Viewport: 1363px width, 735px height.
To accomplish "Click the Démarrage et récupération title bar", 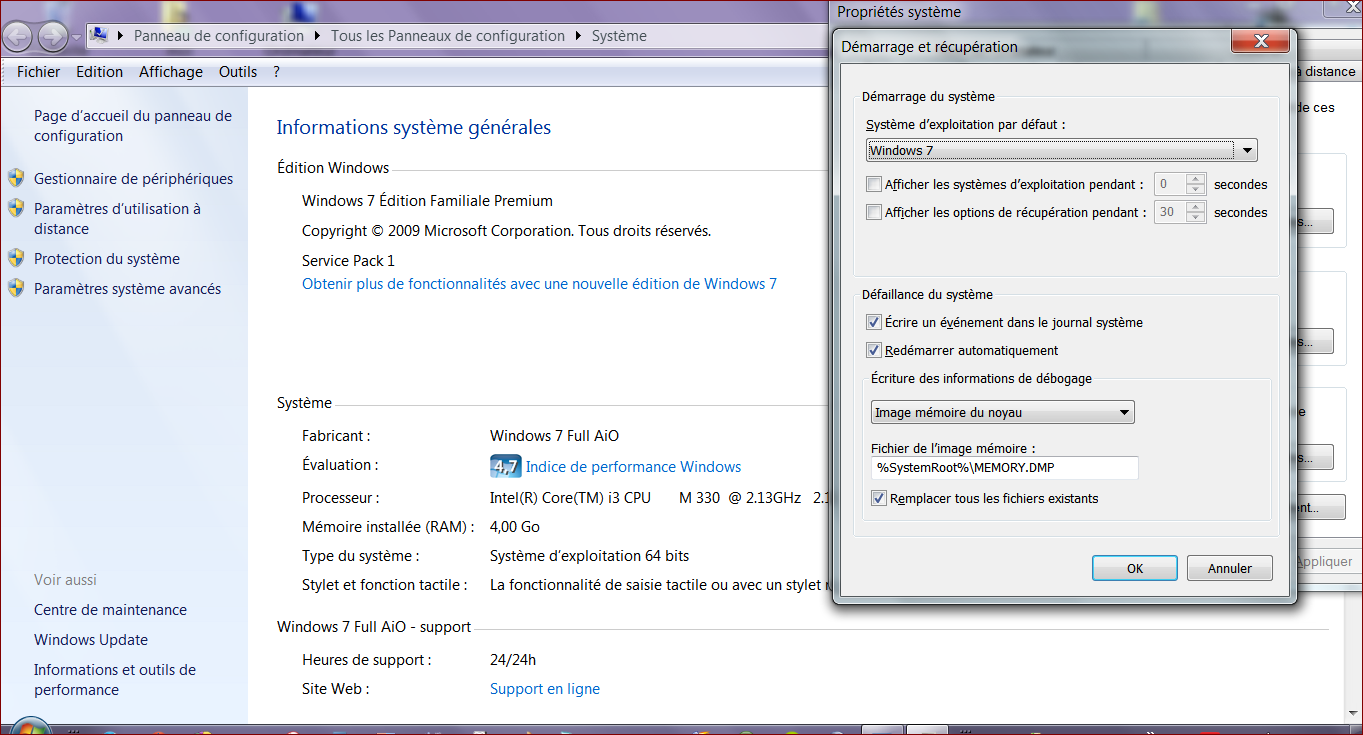I will click(930, 46).
